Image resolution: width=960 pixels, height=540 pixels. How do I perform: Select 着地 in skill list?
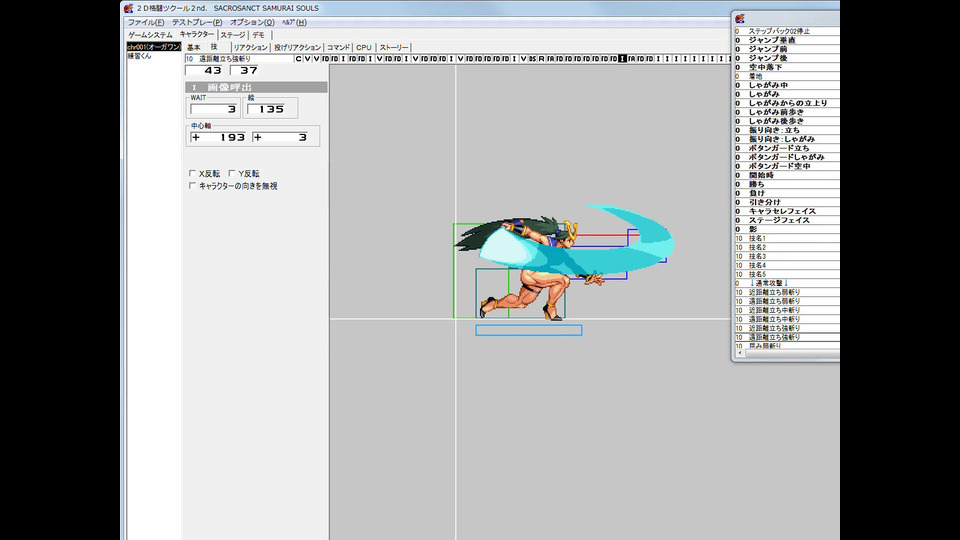787,76
